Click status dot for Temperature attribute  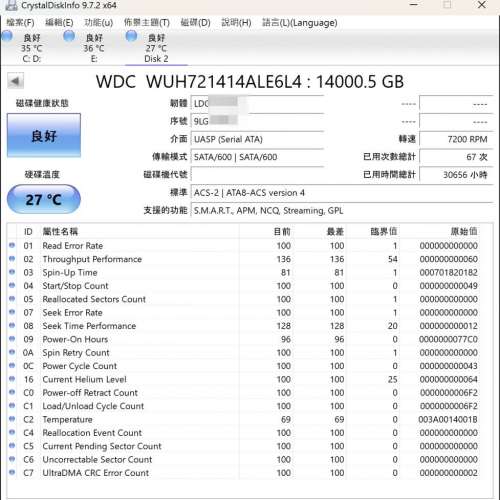point(12,419)
